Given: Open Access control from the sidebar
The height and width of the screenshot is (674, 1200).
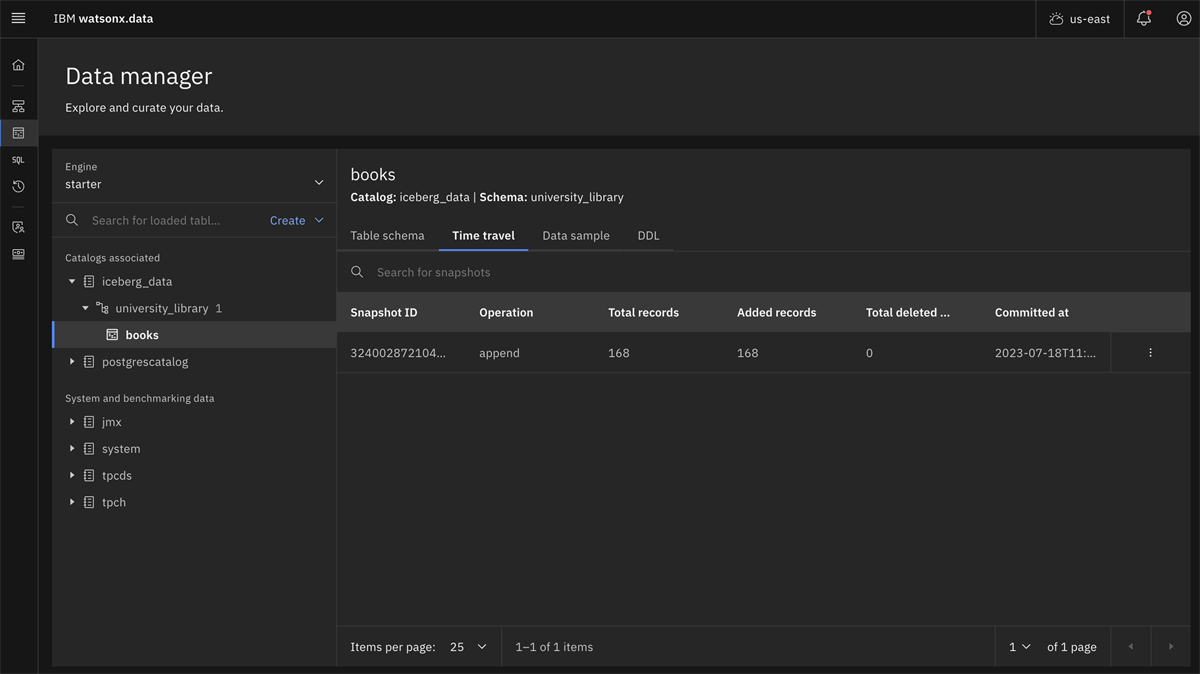Looking at the screenshot, I should (x=18, y=227).
